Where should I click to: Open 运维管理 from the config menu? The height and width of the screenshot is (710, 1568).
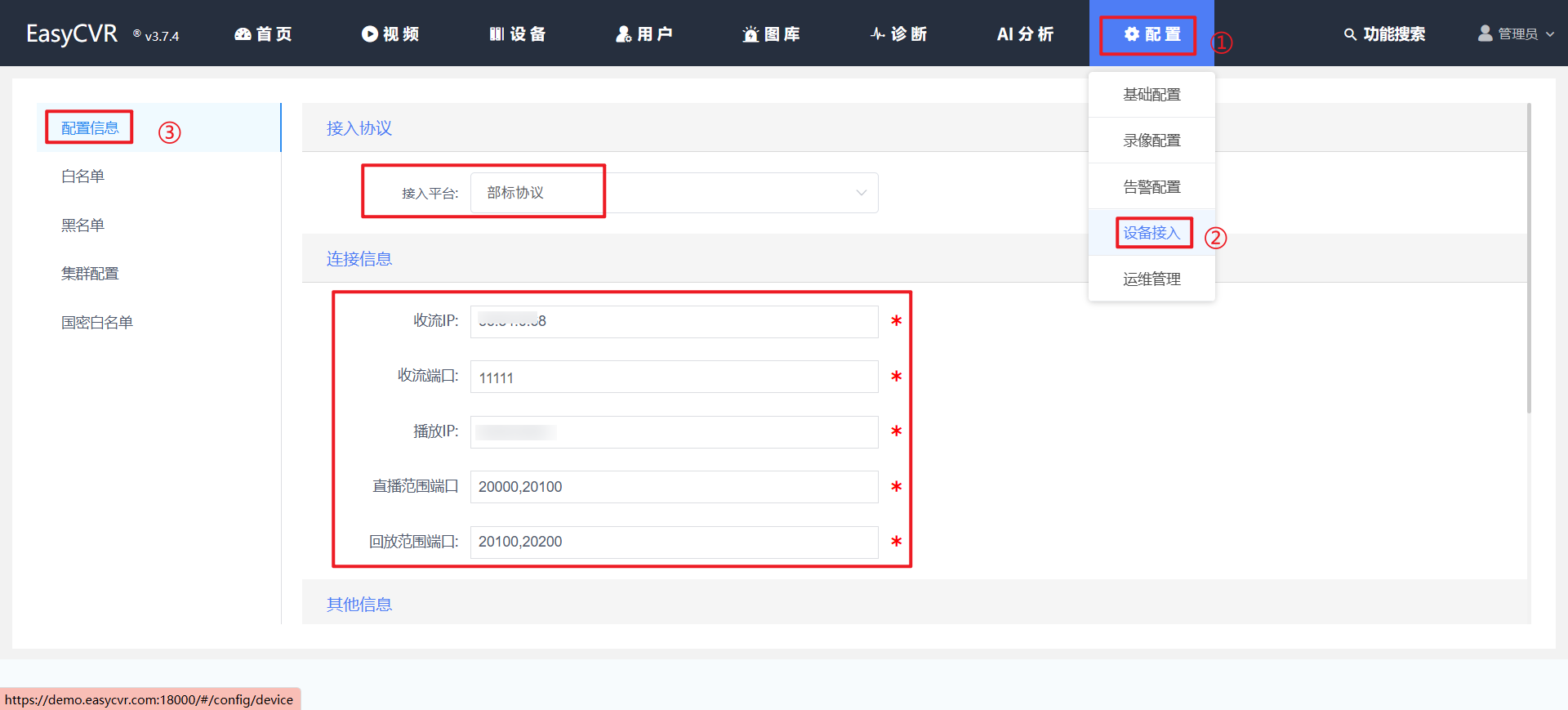click(x=1151, y=279)
